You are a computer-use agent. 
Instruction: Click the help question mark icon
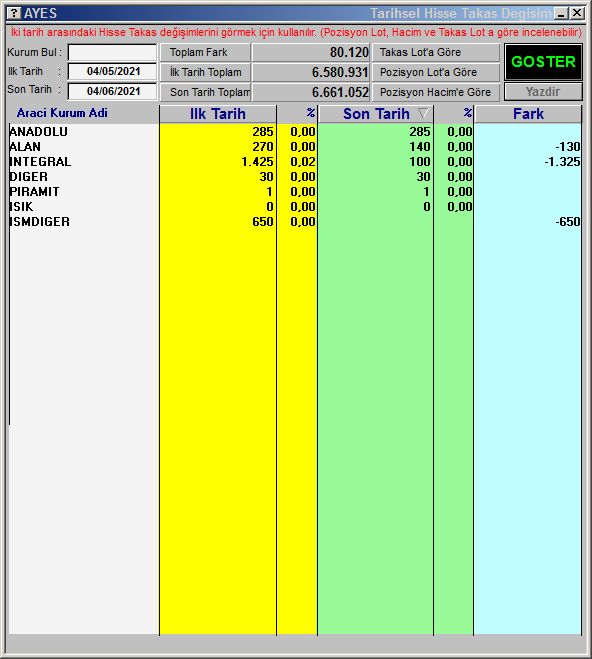coord(14,13)
